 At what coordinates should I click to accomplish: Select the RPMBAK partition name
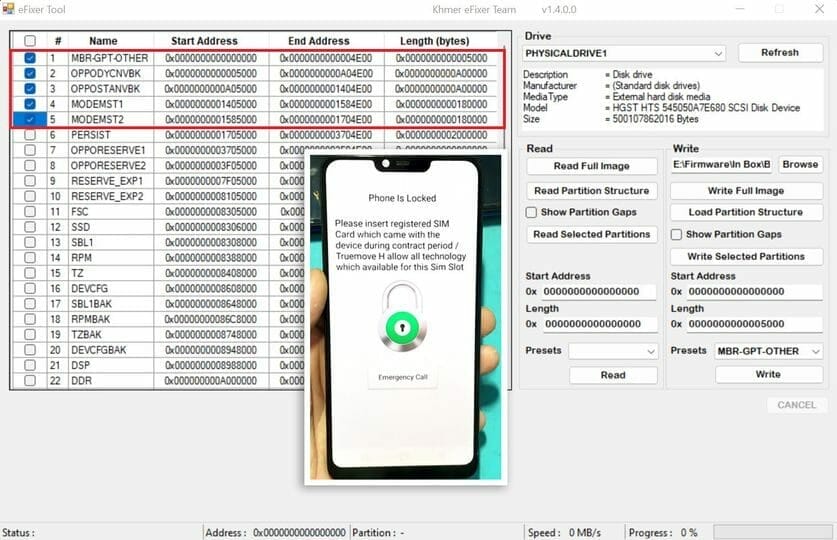91,319
